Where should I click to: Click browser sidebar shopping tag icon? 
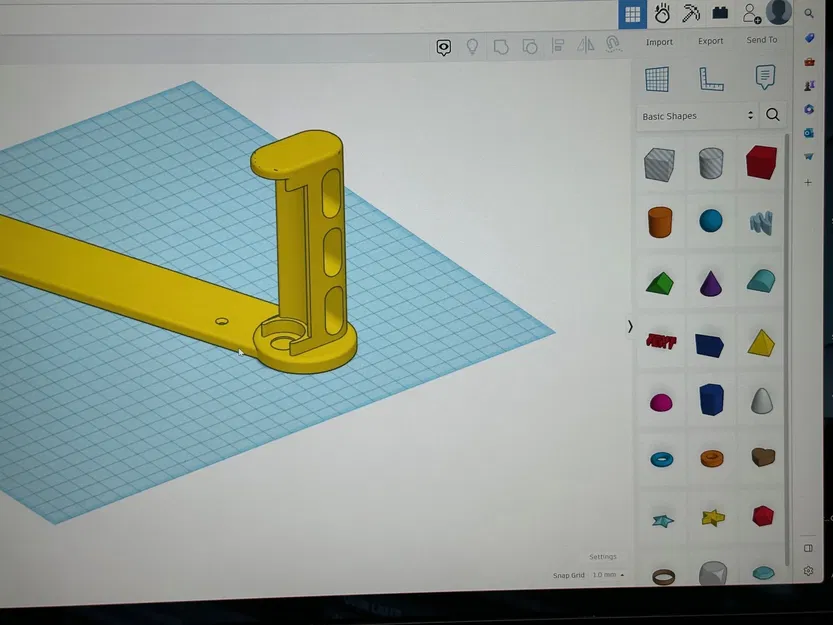tap(809, 38)
